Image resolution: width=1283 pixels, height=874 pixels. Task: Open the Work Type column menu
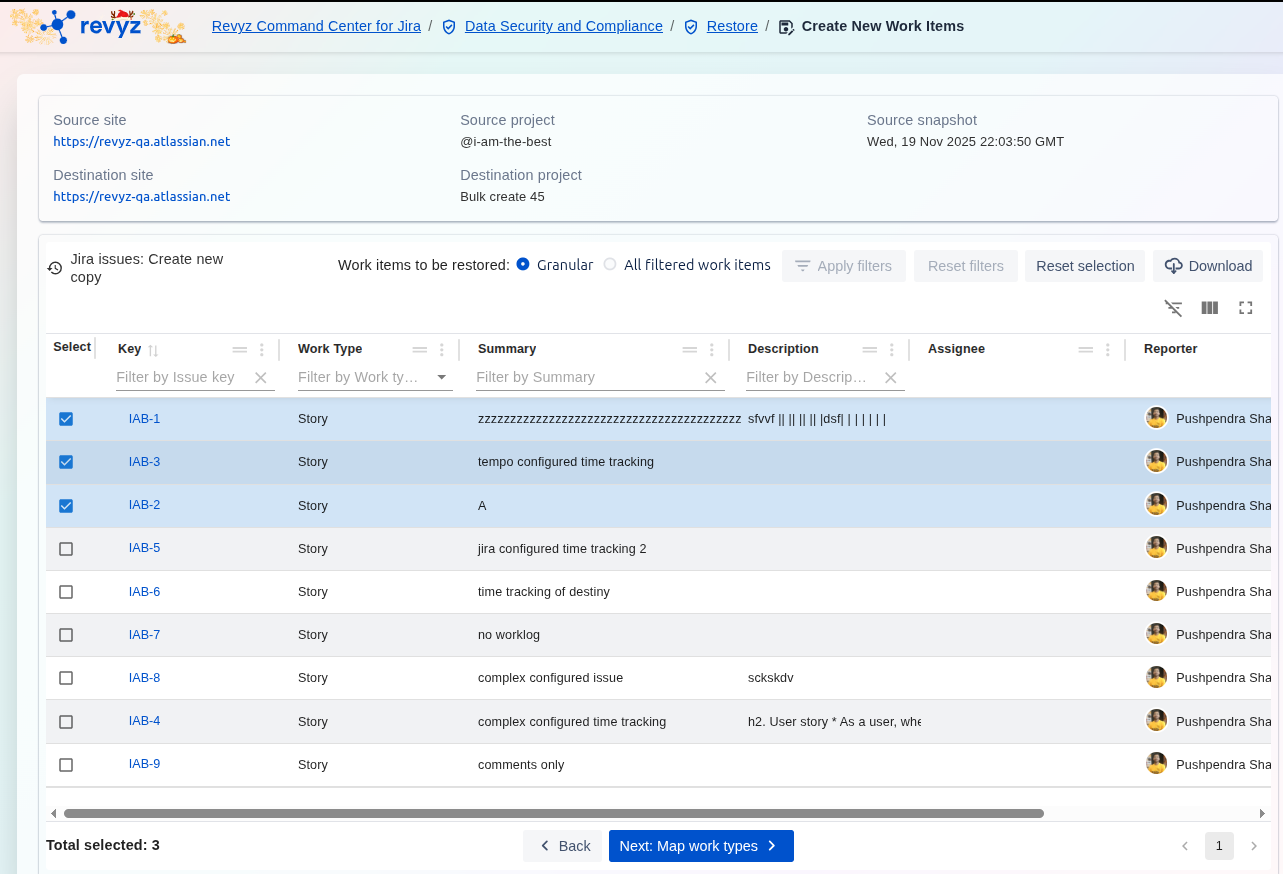(x=442, y=350)
